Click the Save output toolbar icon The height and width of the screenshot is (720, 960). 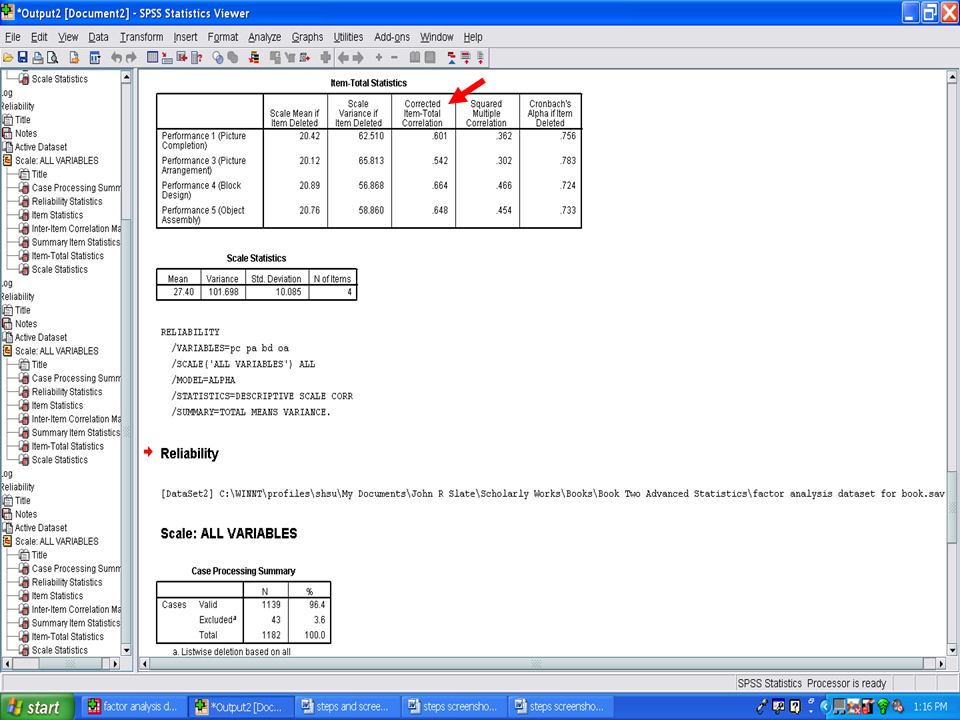tap(23, 58)
